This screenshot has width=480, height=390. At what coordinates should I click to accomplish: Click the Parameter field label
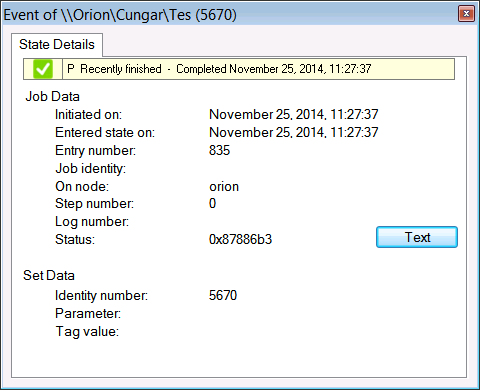click(x=88, y=314)
